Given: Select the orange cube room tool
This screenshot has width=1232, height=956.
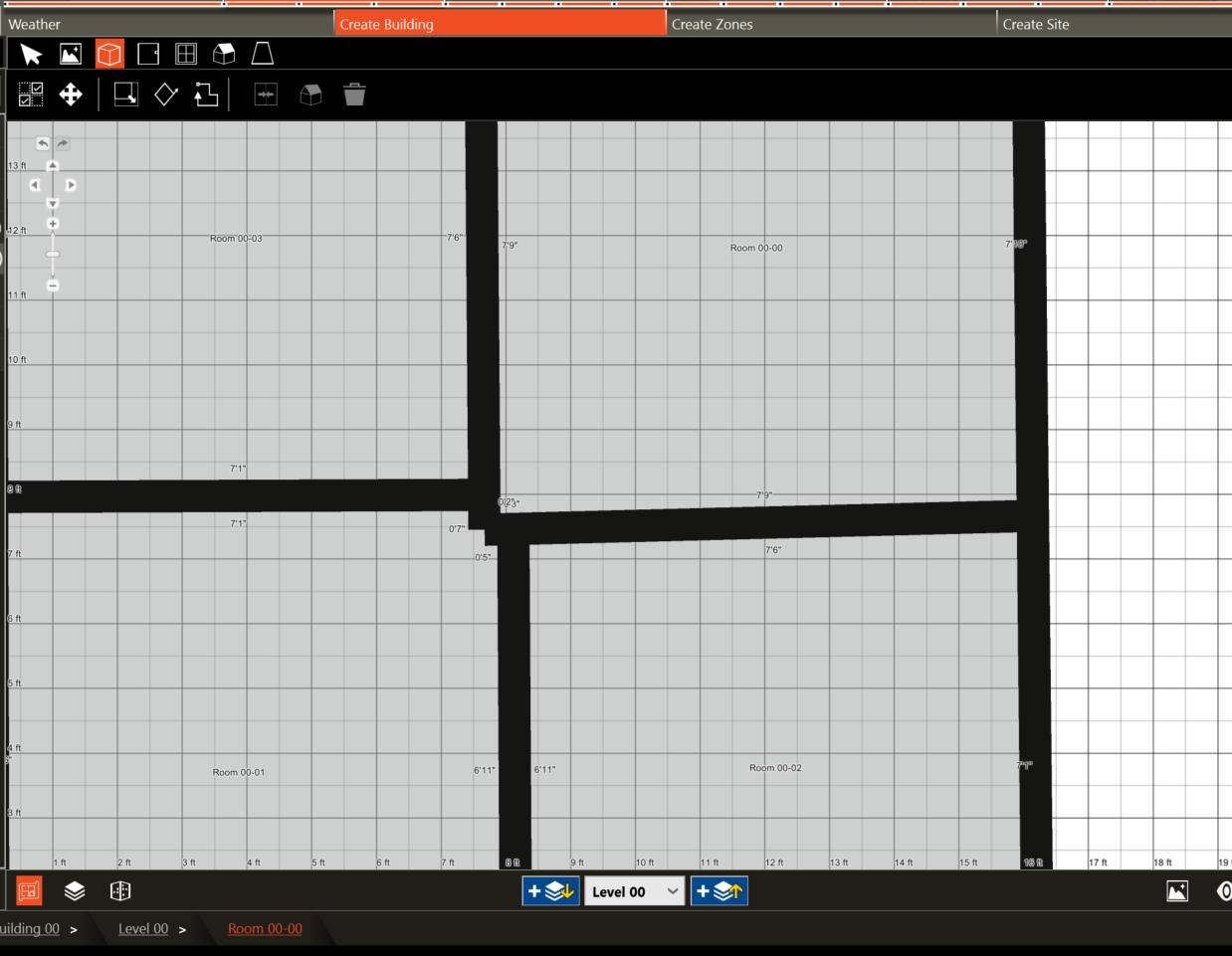Looking at the screenshot, I should [x=109, y=54].
